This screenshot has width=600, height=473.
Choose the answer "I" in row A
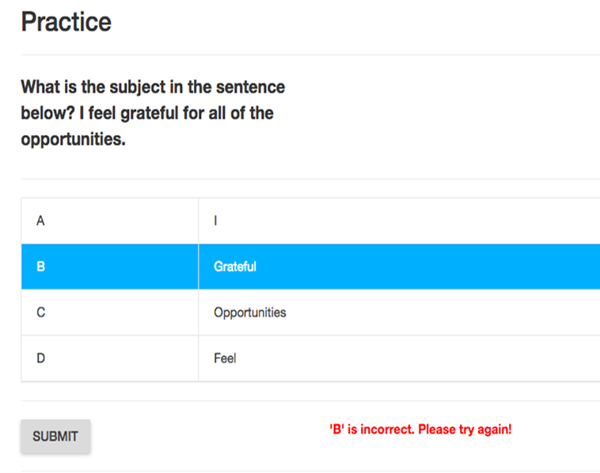(216, 221)
